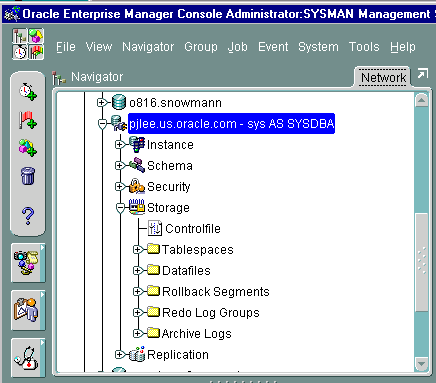Click the Storage node icon
436x383 pixels.
pyautogui.click(x=137, y=207)
